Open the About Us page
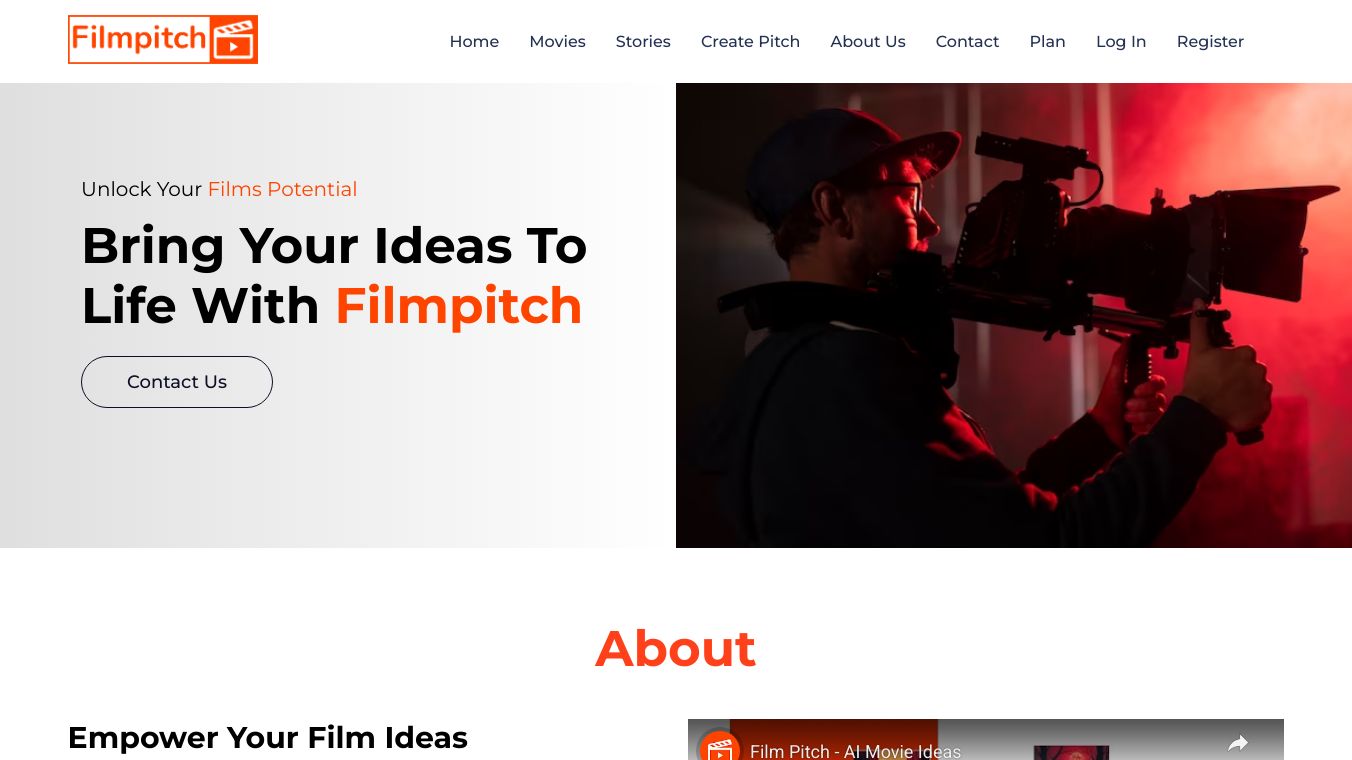1352x760 pixels. pos(868,41)
